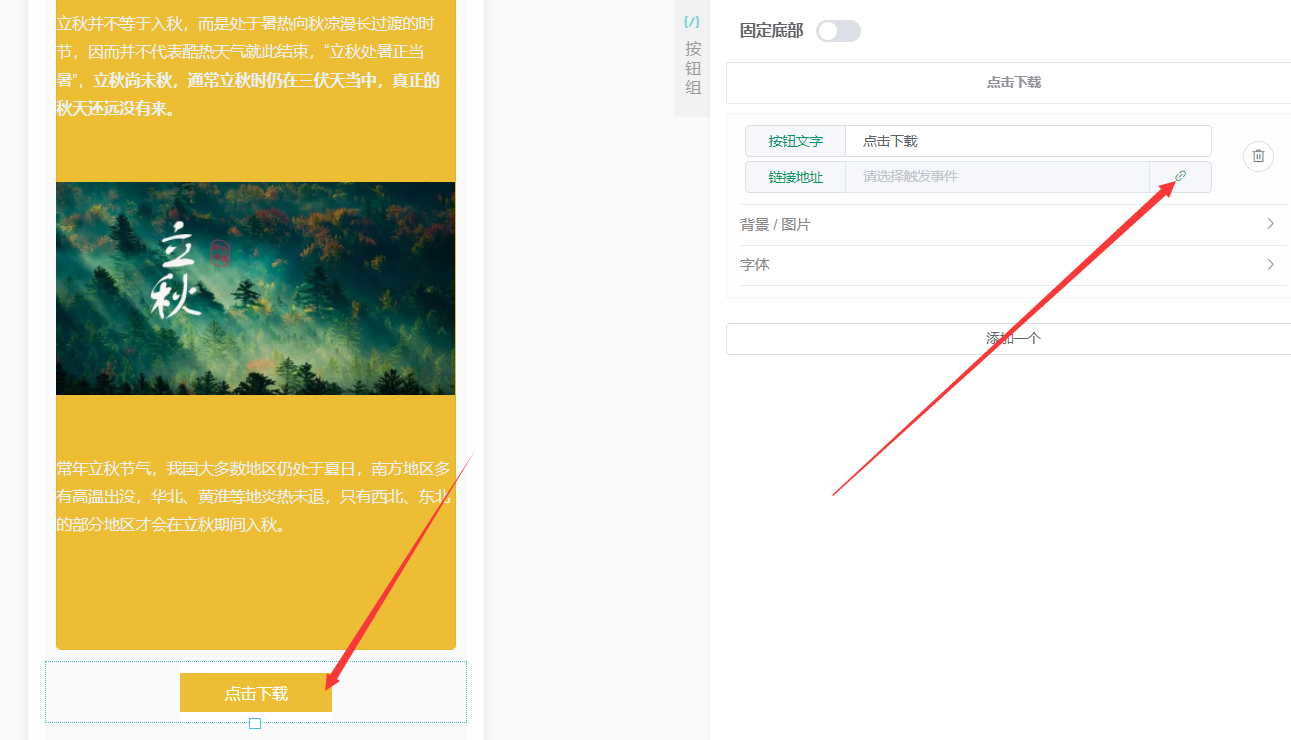Delete button item with trash icon
The width and height of the screenshot is (1291, 740).
[x=1258, y=156]
